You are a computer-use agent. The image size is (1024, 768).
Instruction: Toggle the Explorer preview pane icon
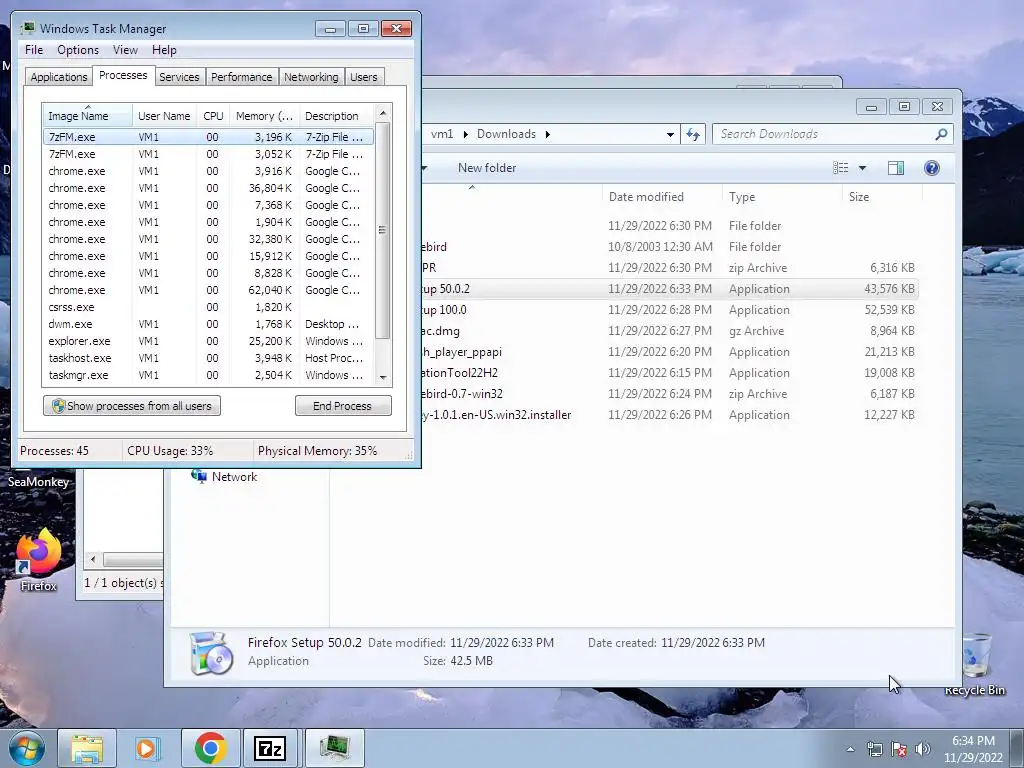[x=896, y=168]
